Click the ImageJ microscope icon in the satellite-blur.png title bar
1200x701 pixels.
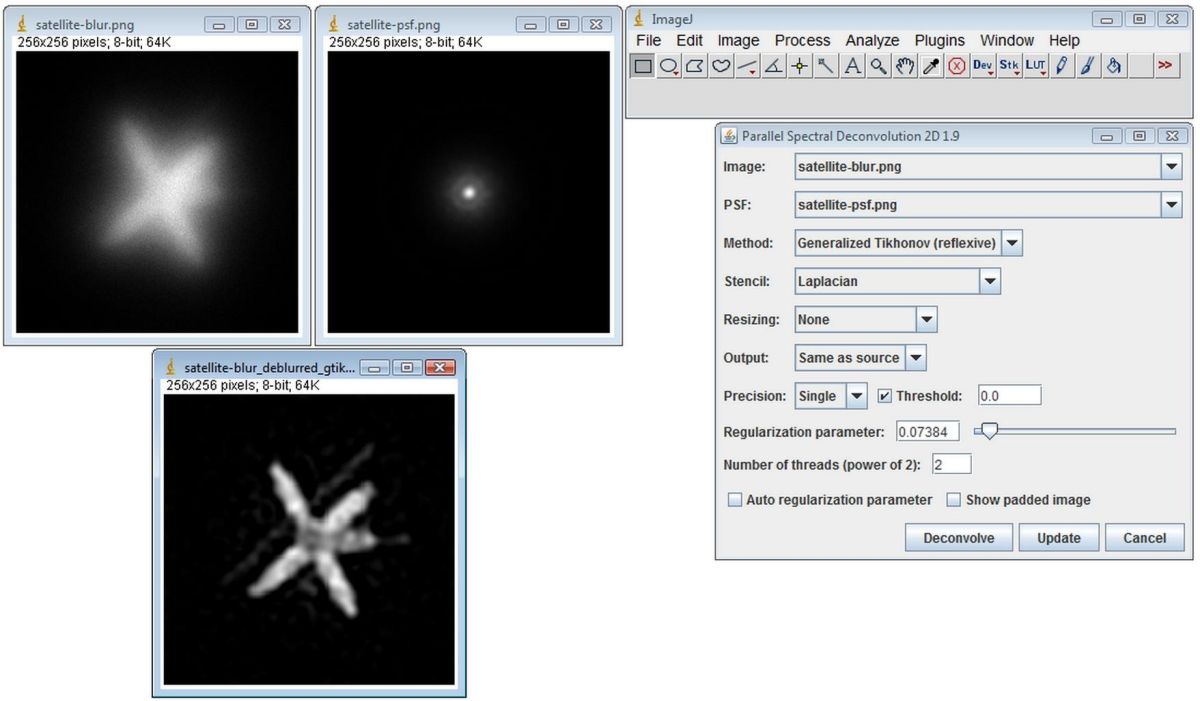tap(22, 24)
